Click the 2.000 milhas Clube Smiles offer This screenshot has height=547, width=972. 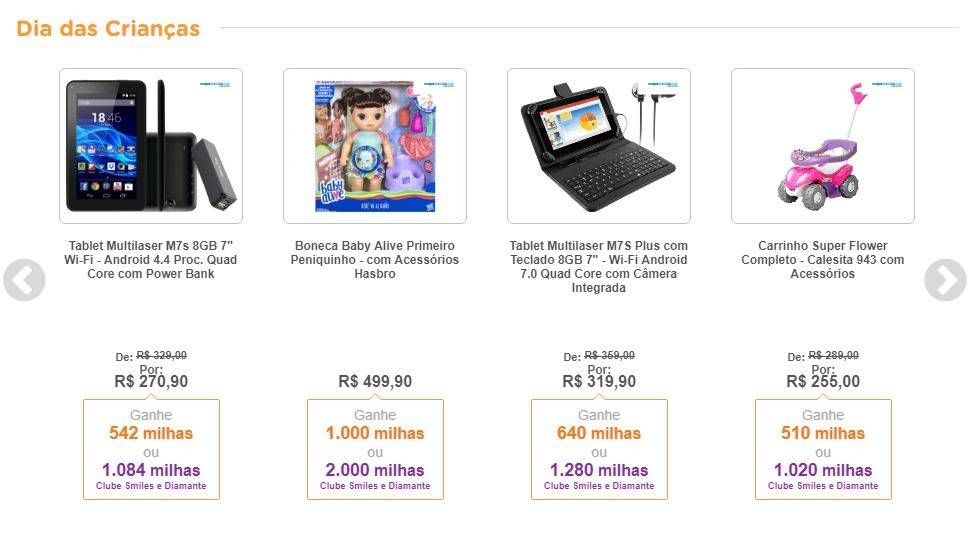[375, 476]
